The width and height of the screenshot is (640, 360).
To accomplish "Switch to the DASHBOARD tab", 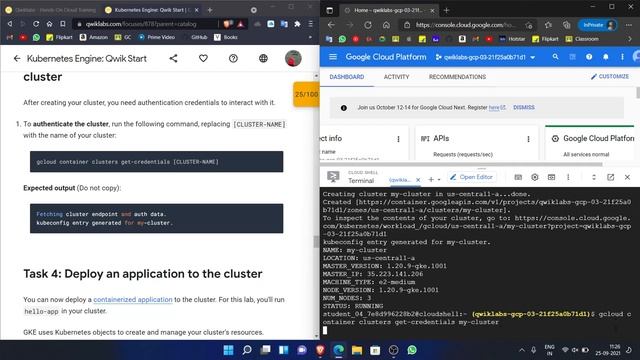I will (x=347, y=77).
